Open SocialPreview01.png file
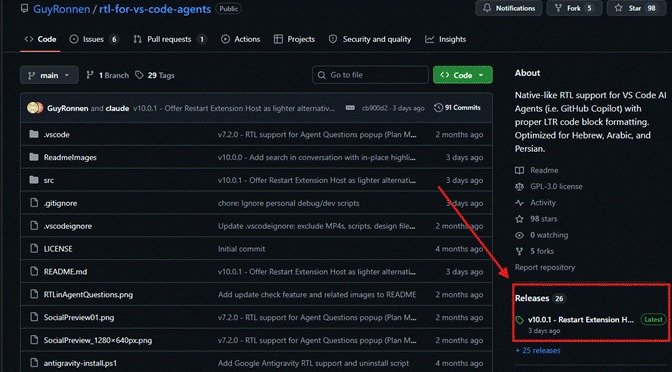 [79, 318]
